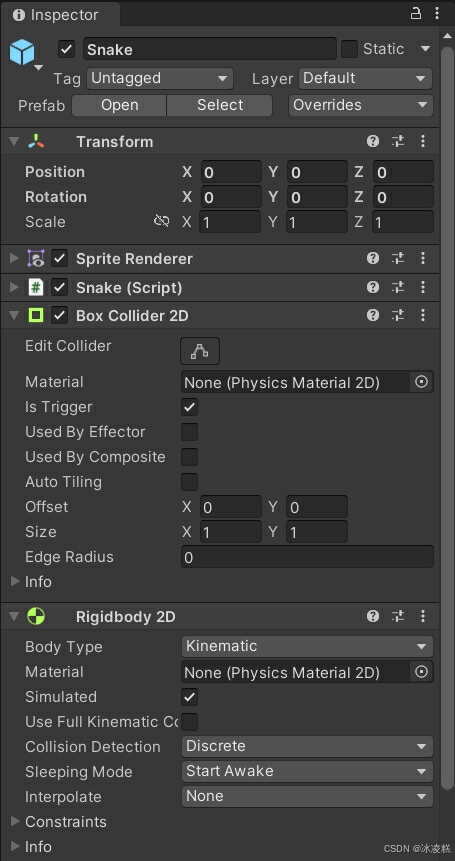Open Sprite Renderer context menu

point(423,259)
